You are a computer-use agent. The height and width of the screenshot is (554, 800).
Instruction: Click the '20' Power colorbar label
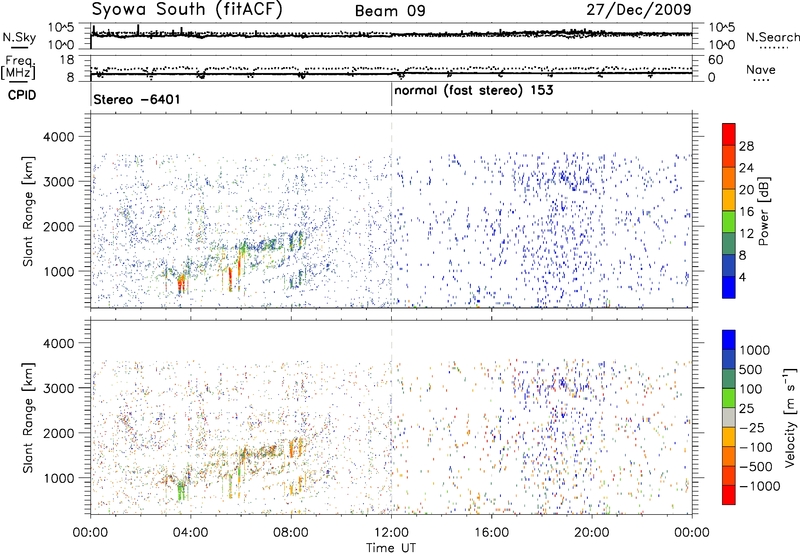point(746,190)
